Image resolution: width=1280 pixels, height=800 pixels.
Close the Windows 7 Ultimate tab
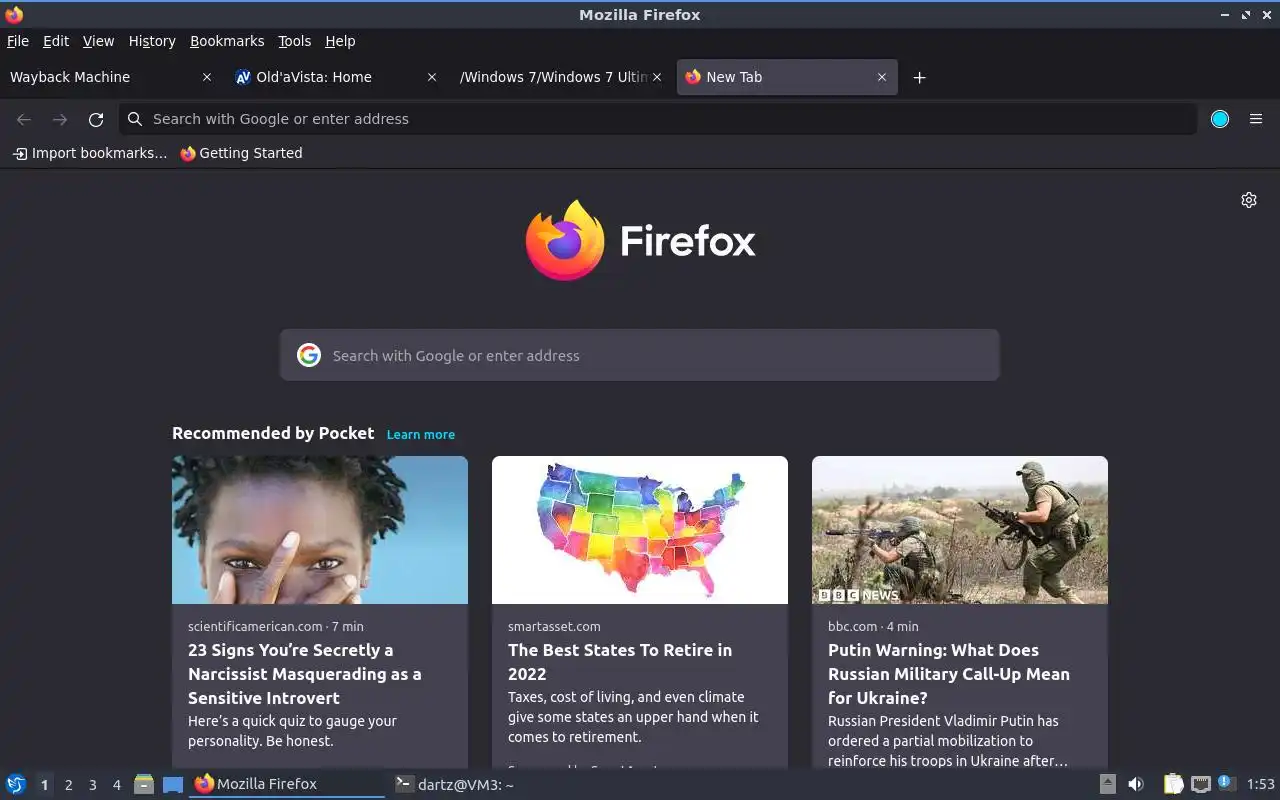pyautogui.click(x=657, y=77)
